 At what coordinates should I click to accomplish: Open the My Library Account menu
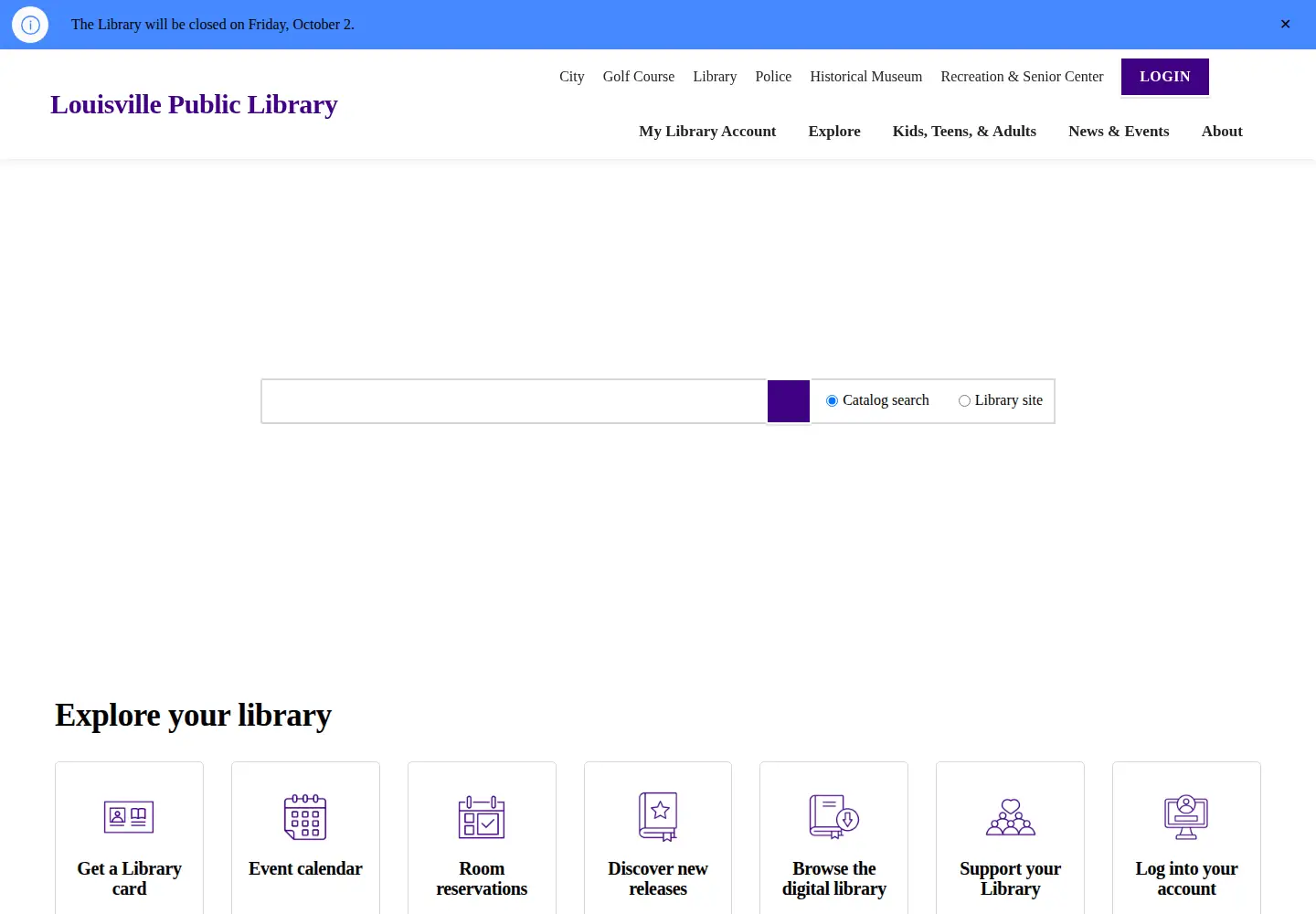pos(707,132)
